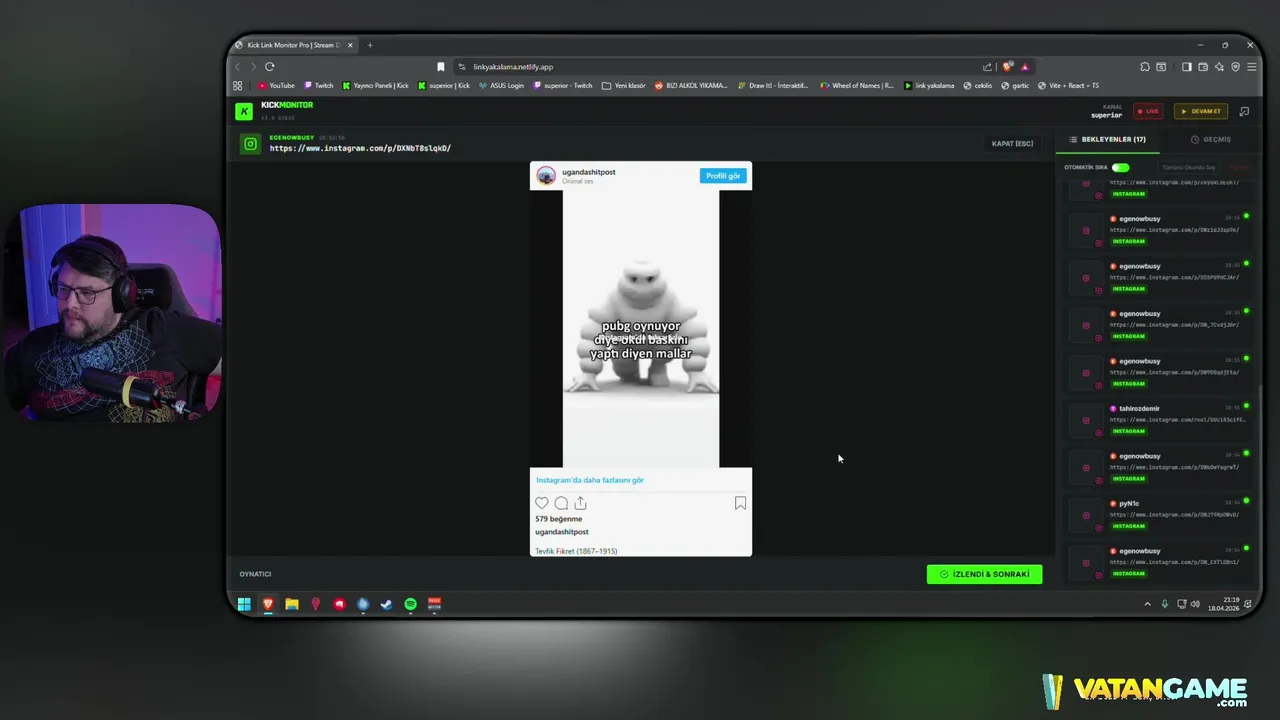Open the Yayıncı Paneli | Kick bookmark

[x=376, y=86]
